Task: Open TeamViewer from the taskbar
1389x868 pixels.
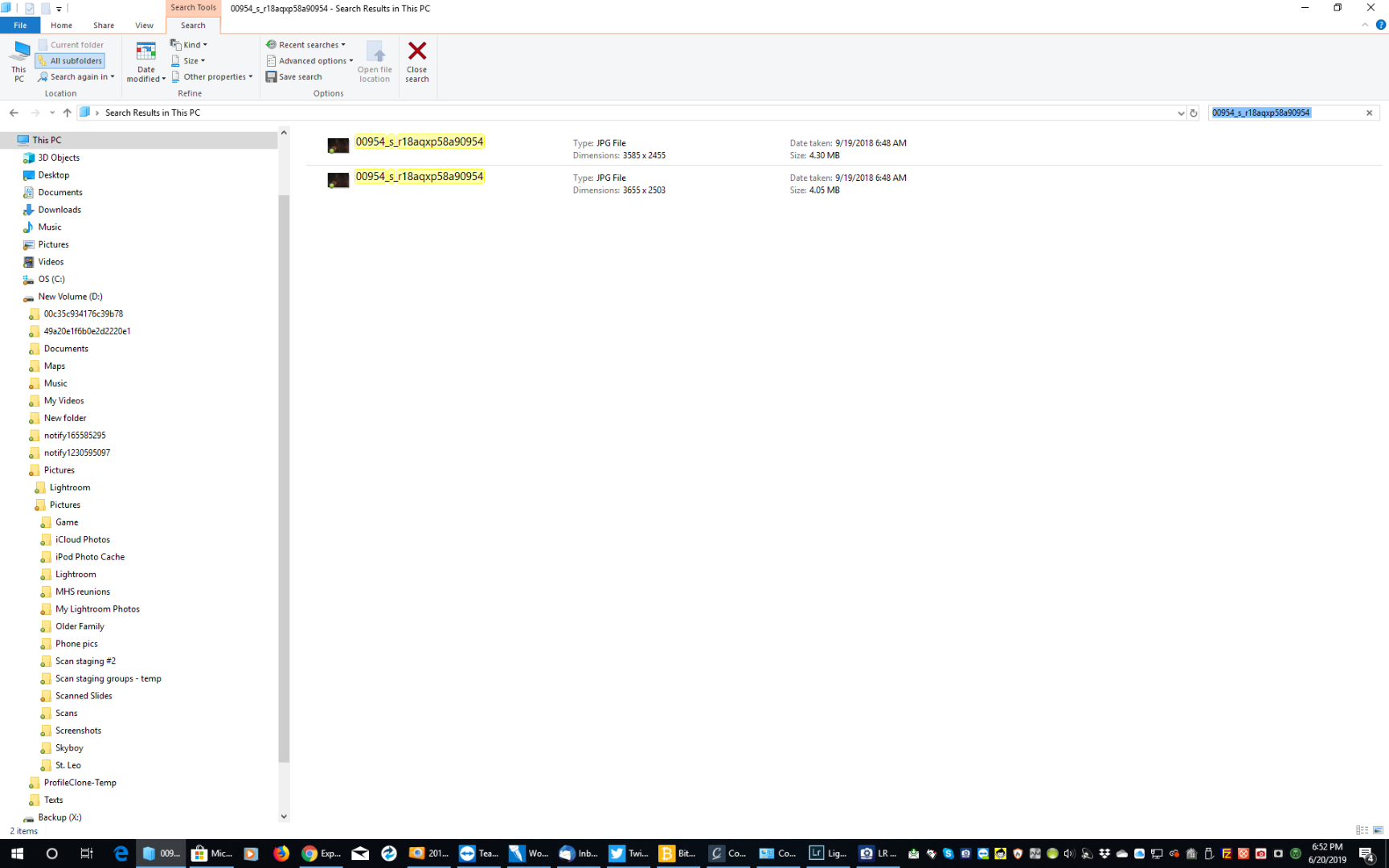Action: [479, 854]
